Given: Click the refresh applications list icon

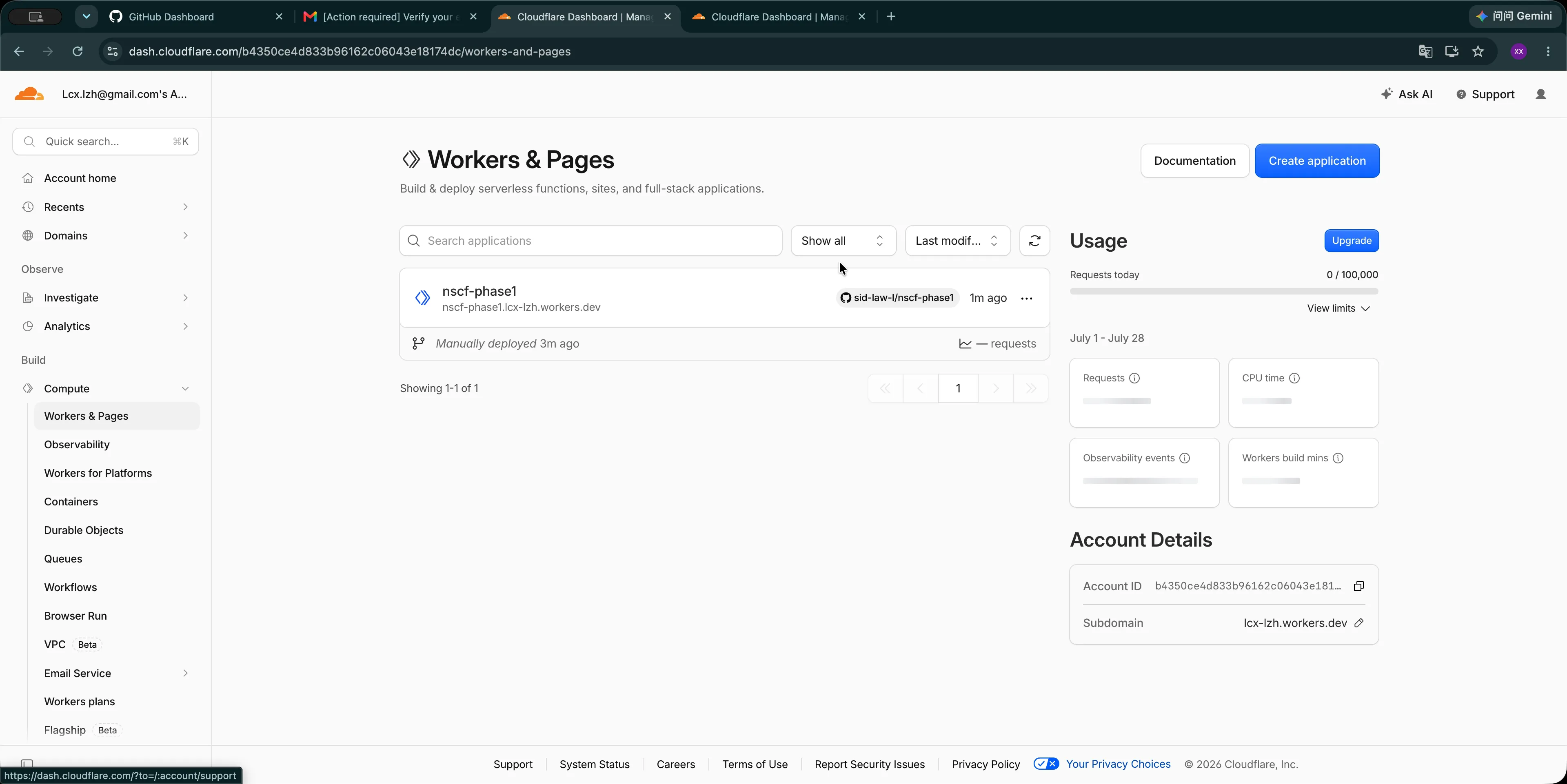Looking at the screenshot, I should tap(1034, 241).
